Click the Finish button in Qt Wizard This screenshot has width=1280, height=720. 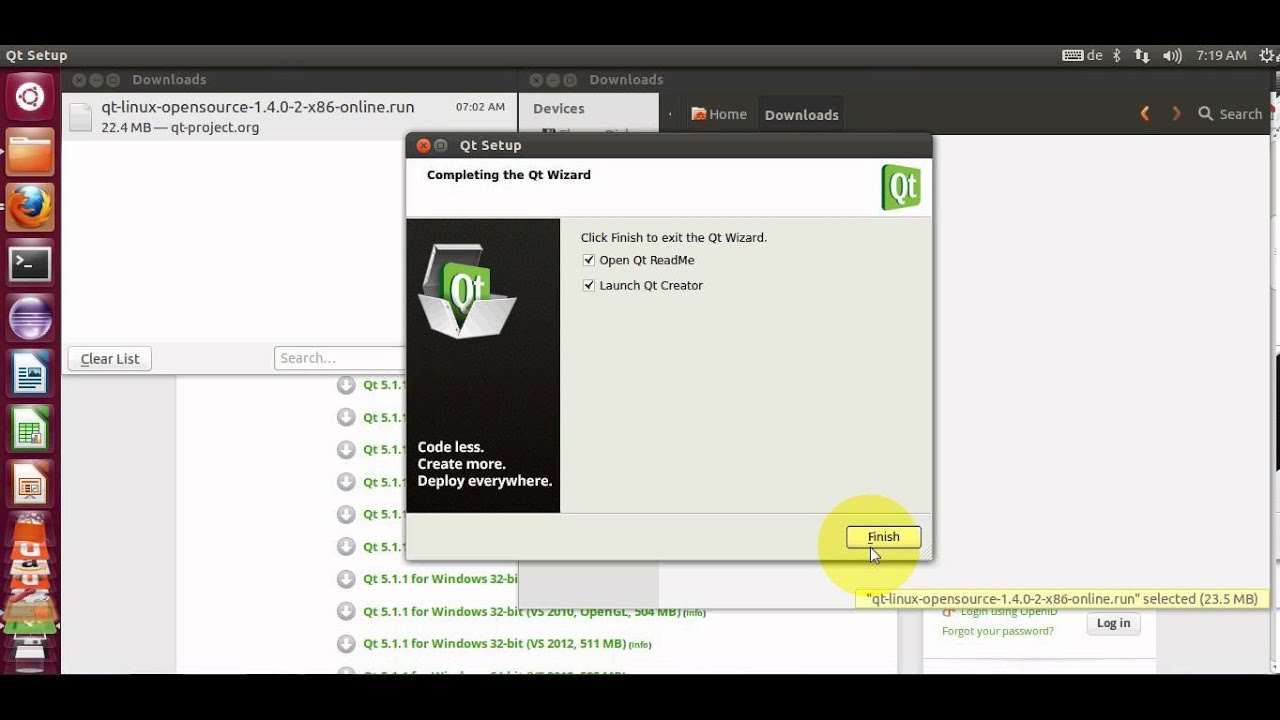(x=883, y=537)
